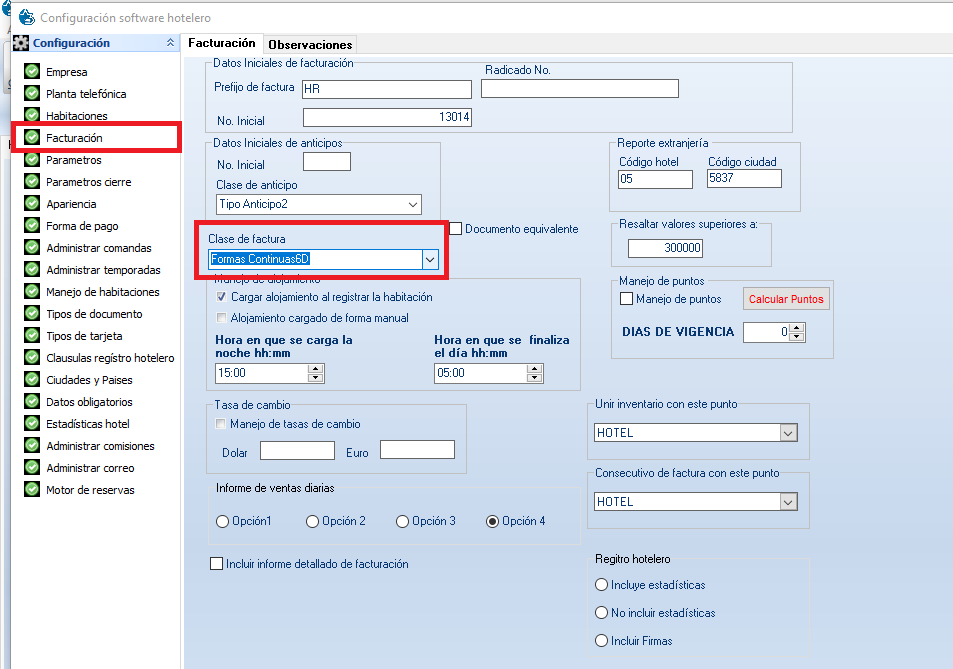Click the green check icon beside Empresa

pos(32,72)
